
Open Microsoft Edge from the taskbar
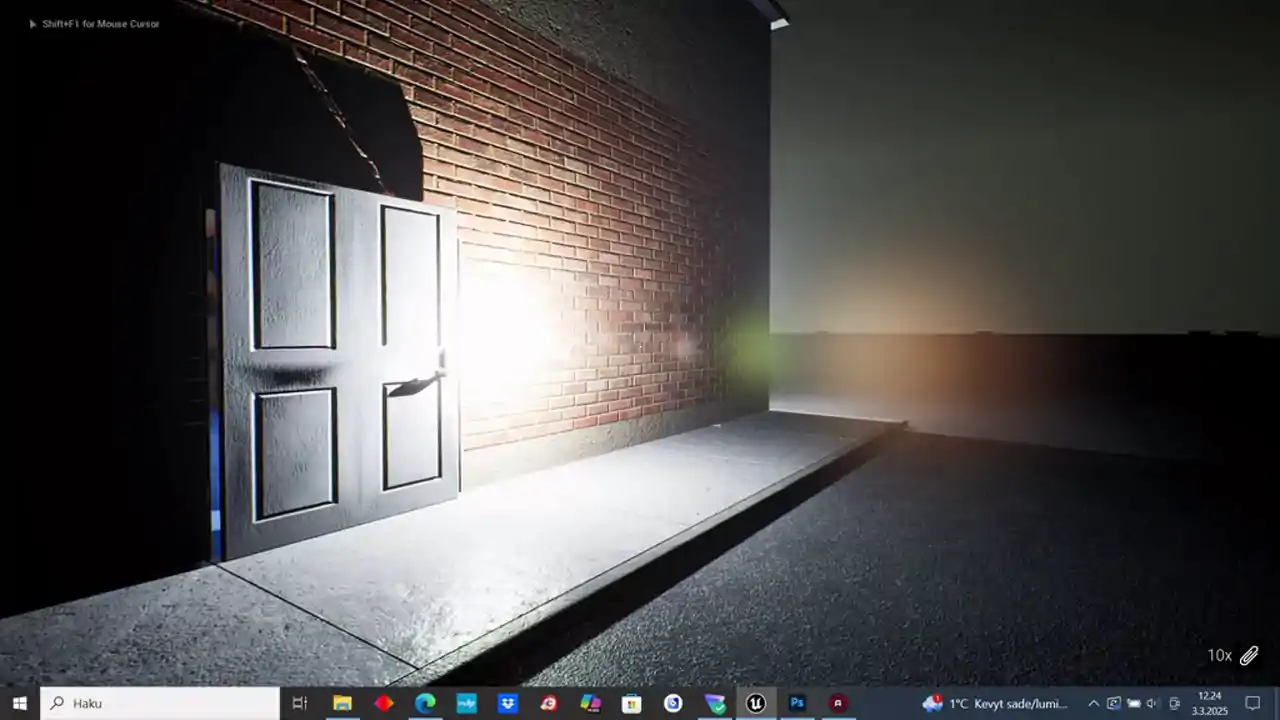[x=425, y=703]
